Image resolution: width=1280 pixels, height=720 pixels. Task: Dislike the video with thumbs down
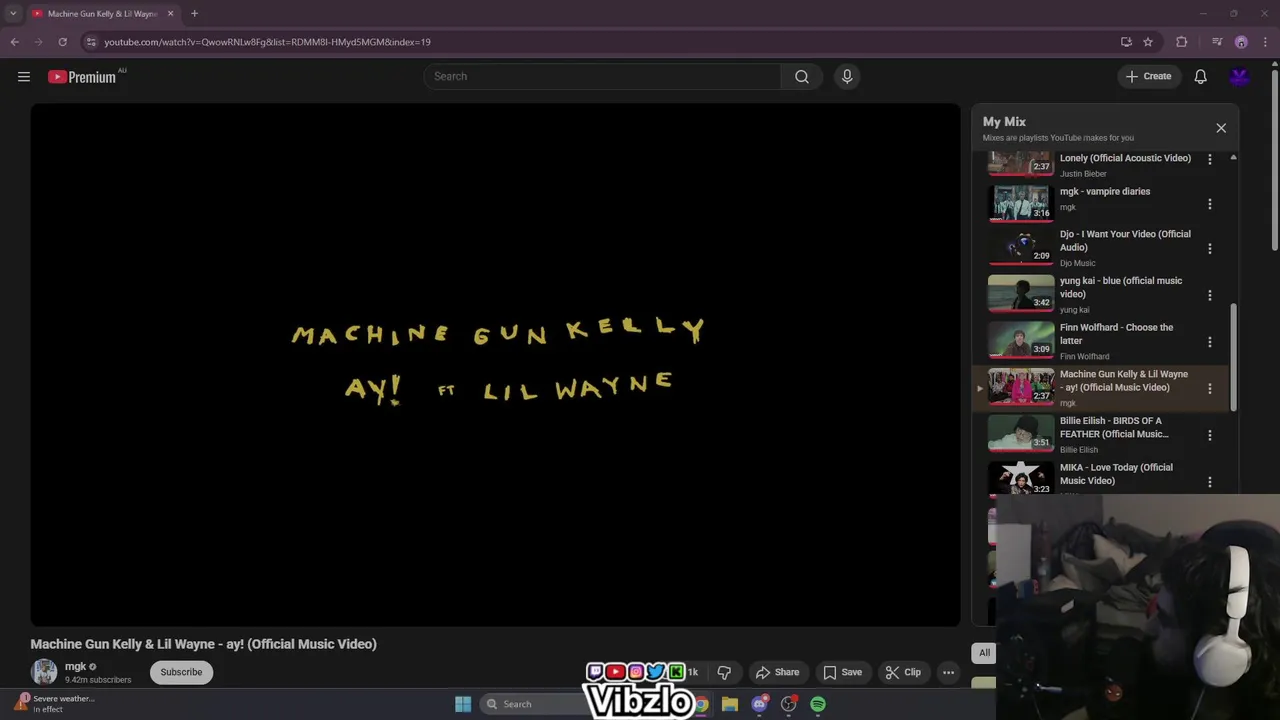pos(724,672)
